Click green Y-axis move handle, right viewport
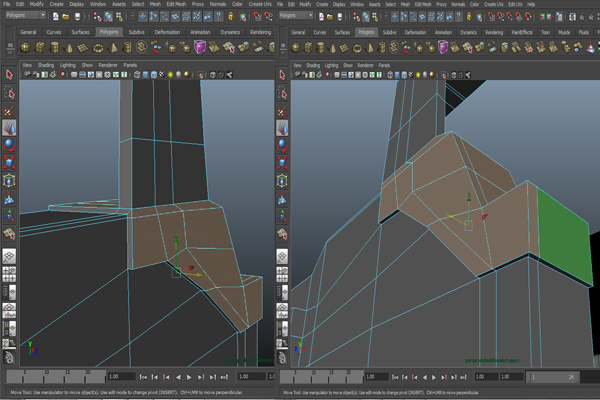600x400 pixels. tap(469, 198)
